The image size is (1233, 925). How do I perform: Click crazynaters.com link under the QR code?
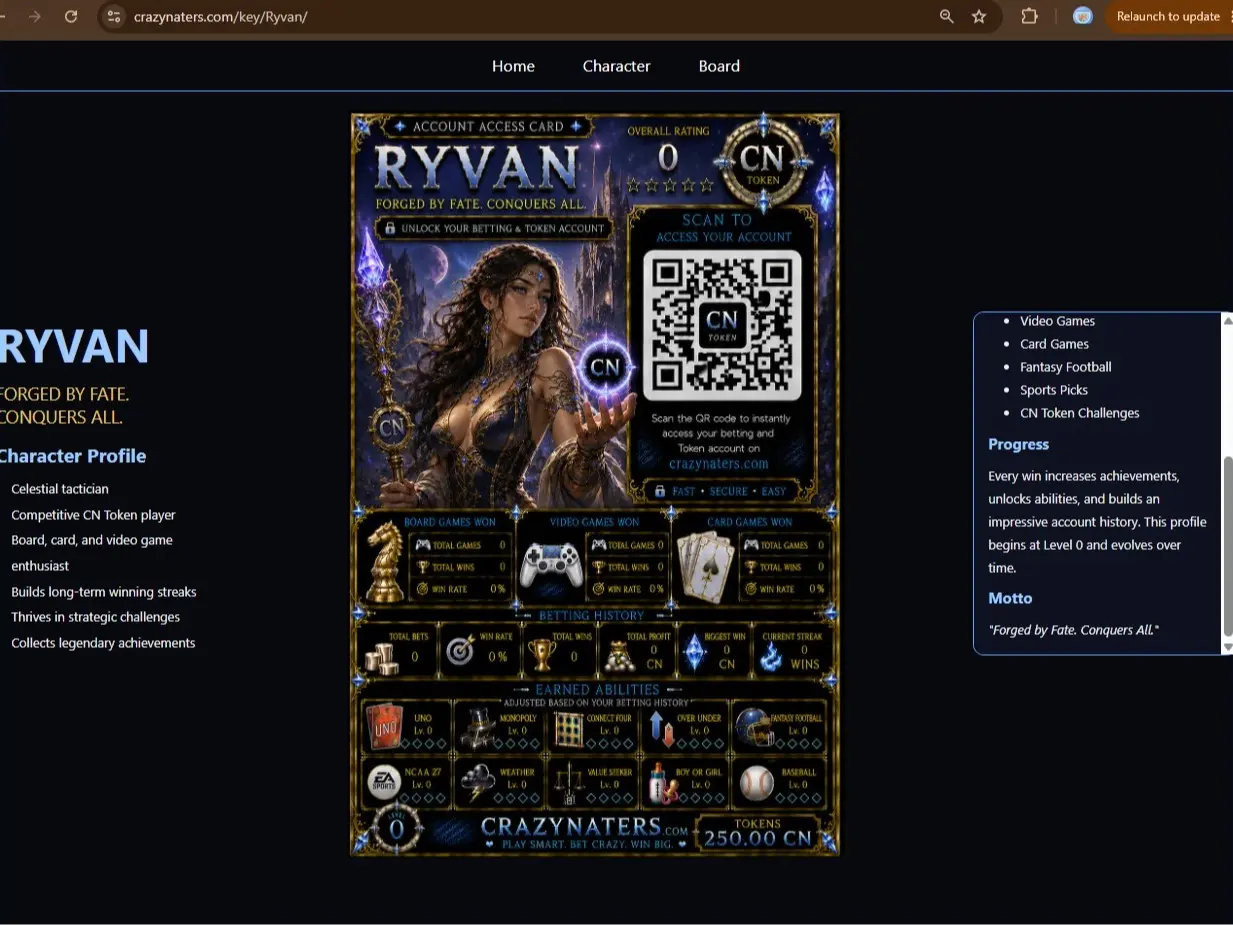(719, 463)
